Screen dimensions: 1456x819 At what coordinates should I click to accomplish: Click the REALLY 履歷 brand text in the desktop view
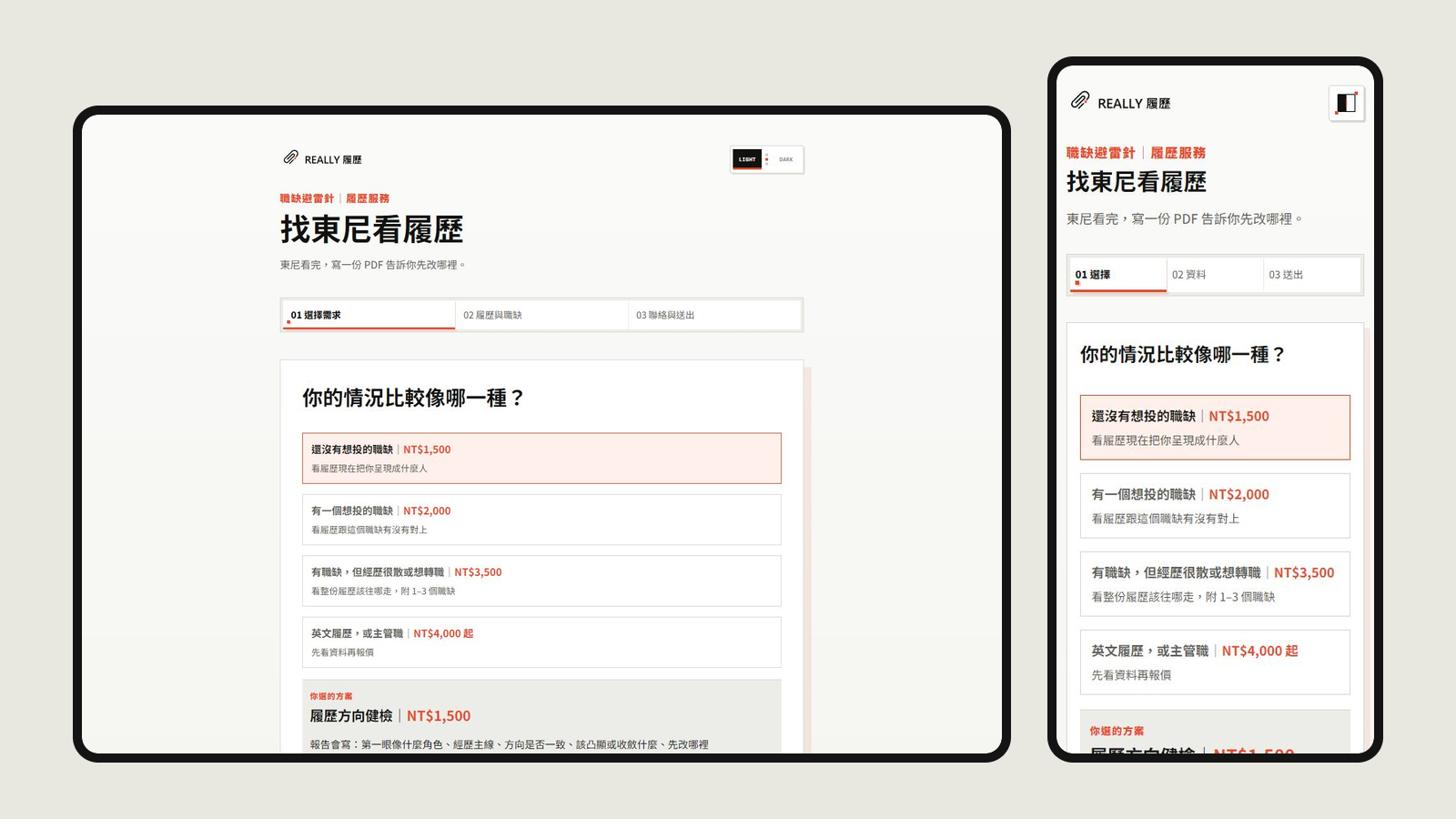tap(333, 160)
